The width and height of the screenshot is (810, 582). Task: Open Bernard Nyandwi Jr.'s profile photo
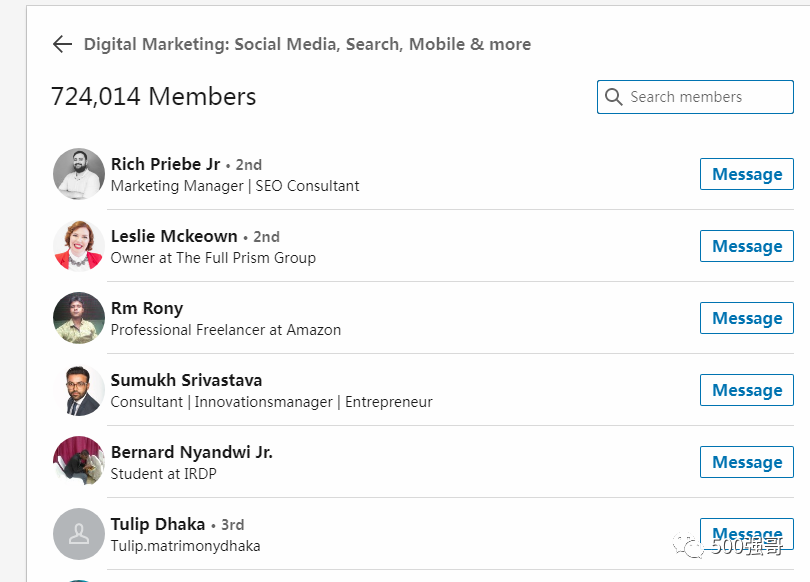coord(79,462)
